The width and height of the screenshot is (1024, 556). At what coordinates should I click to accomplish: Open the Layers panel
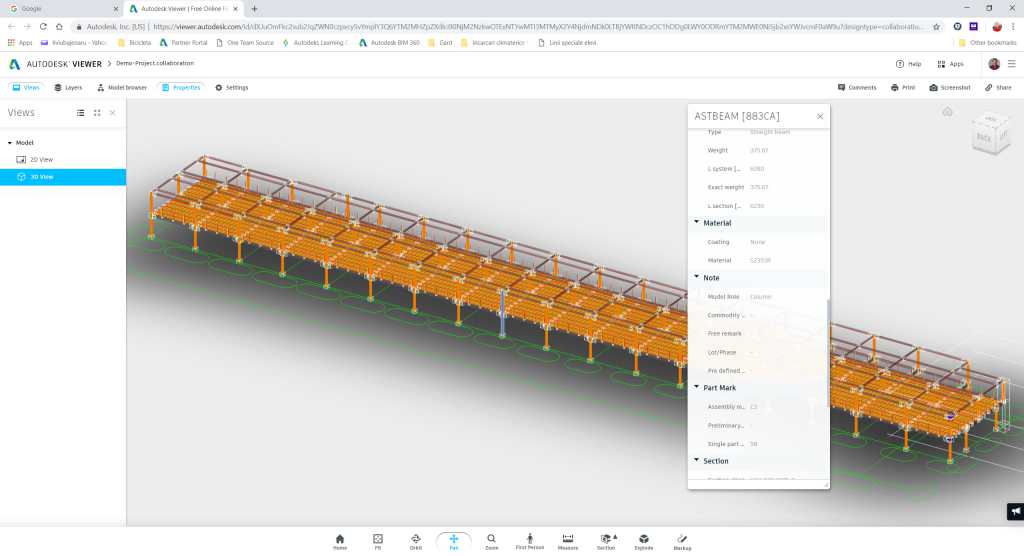click(68, 88)
